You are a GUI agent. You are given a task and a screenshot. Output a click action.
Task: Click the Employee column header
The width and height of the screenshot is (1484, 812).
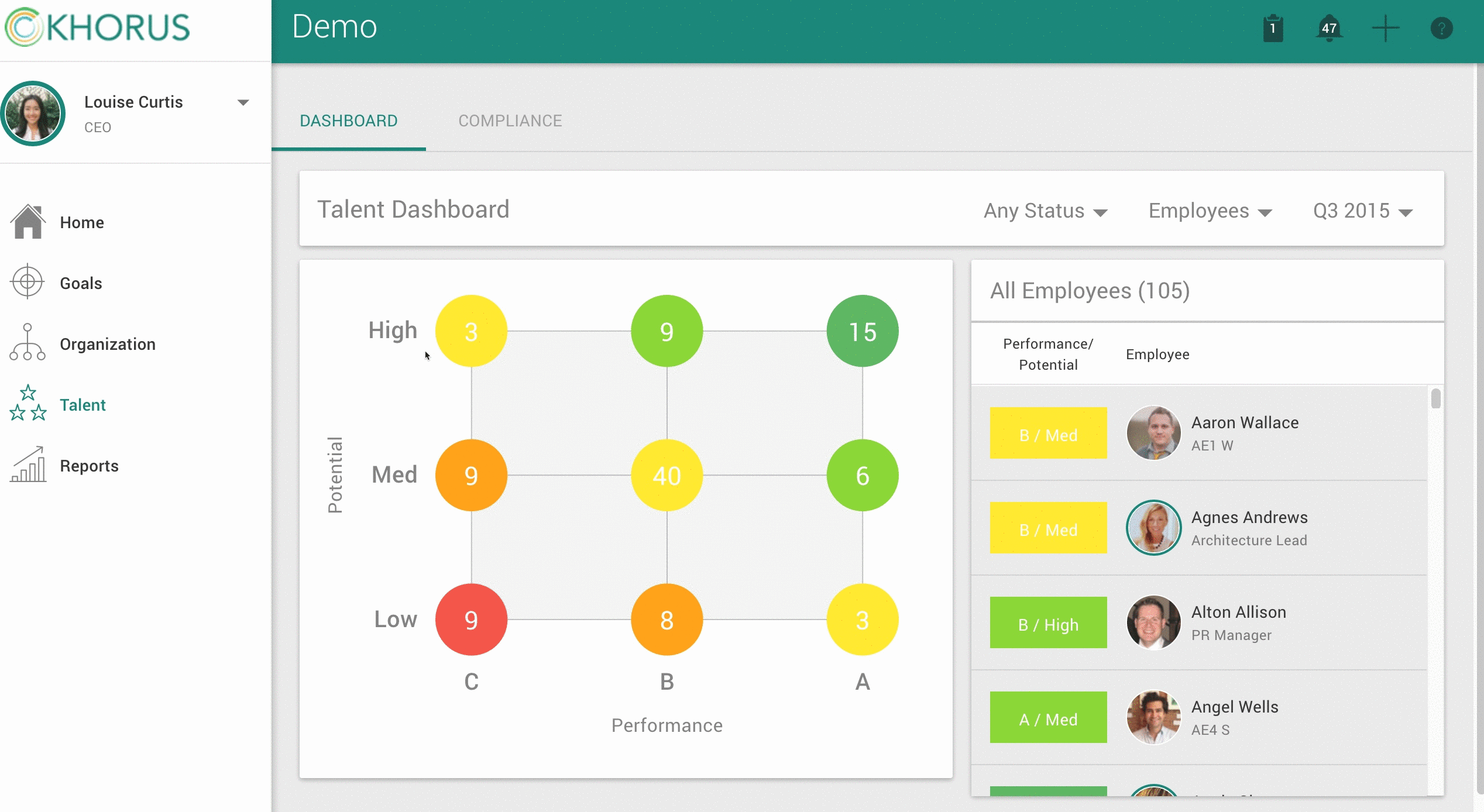point(1157,355)
